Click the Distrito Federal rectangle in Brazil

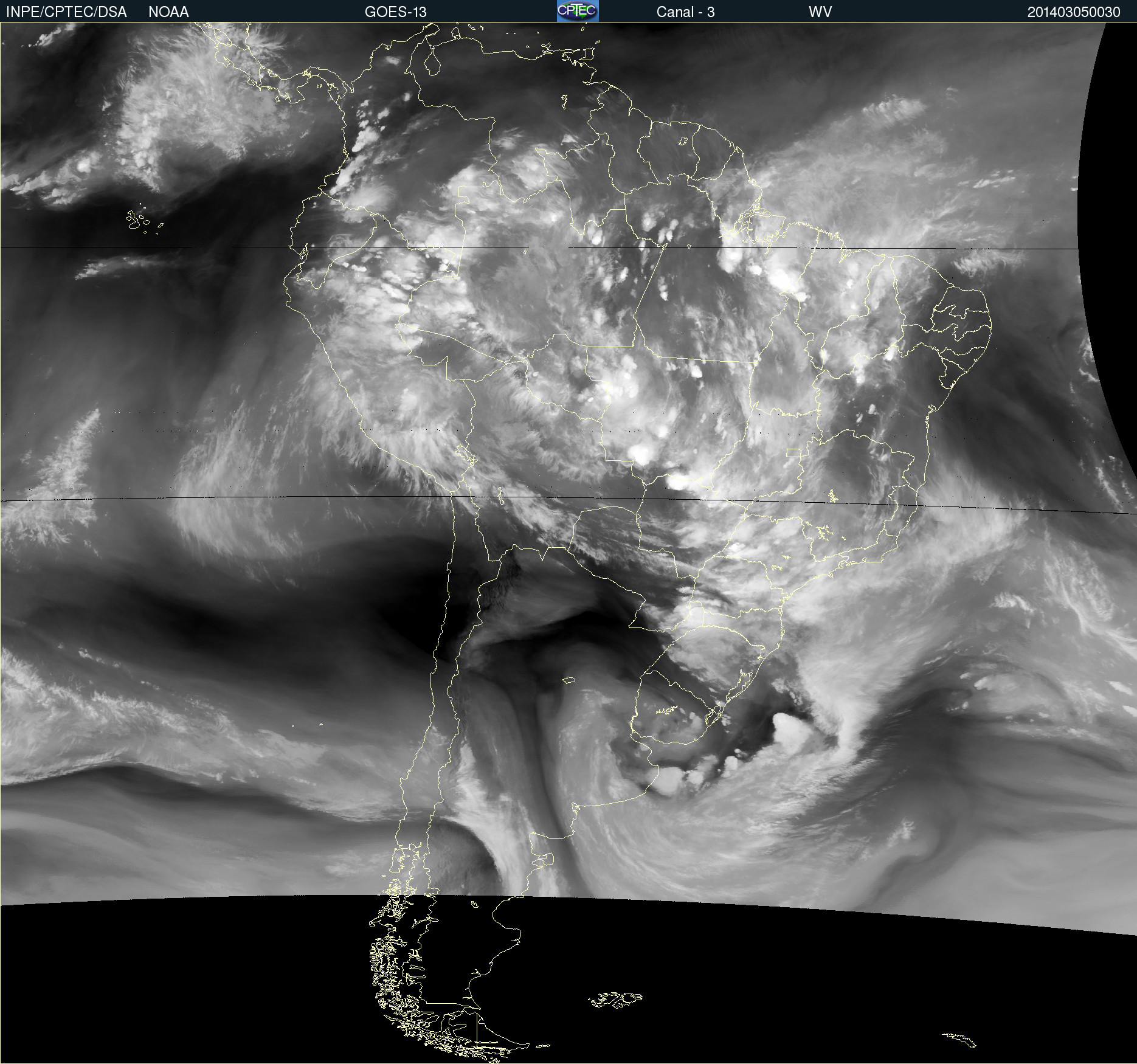793,452
